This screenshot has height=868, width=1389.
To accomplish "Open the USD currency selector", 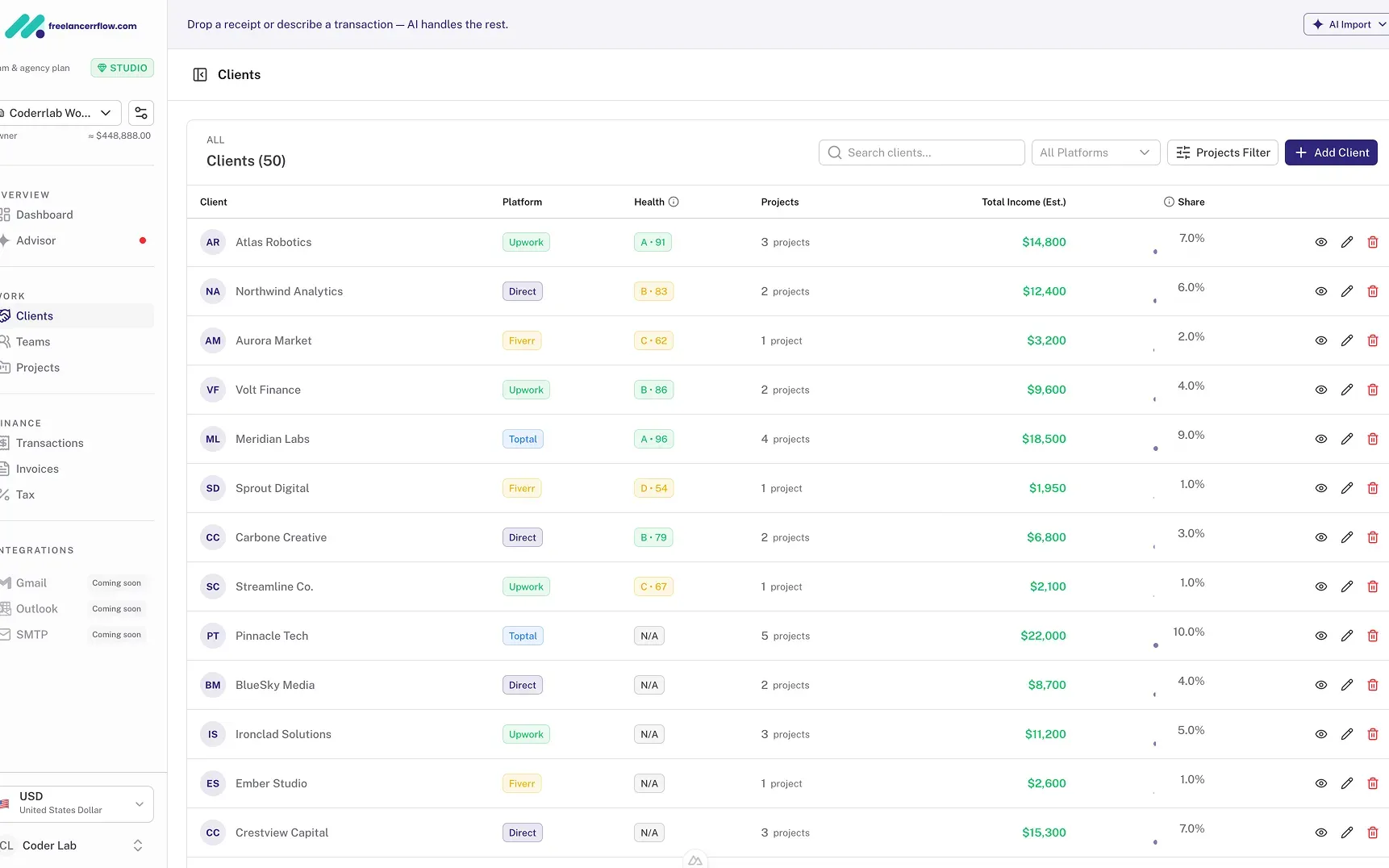I will [78, 803].
